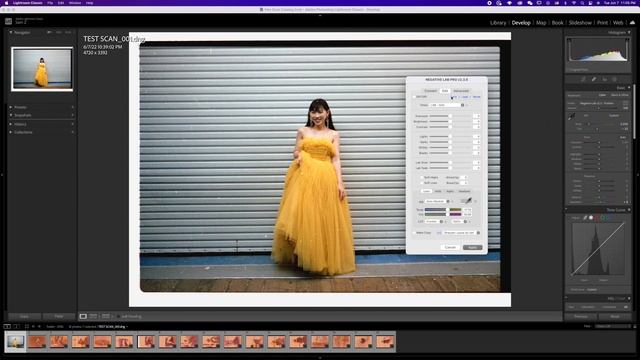Expand the Collections panel
Image resolution: width=640 pixels, height=360 pixels.
[x=11, y=132]
